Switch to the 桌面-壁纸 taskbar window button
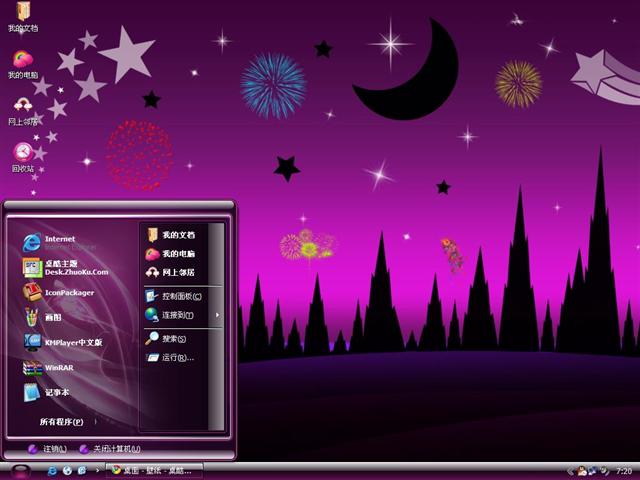The height and width of the screenshot is (480, 640). click(x=155, y=469)
